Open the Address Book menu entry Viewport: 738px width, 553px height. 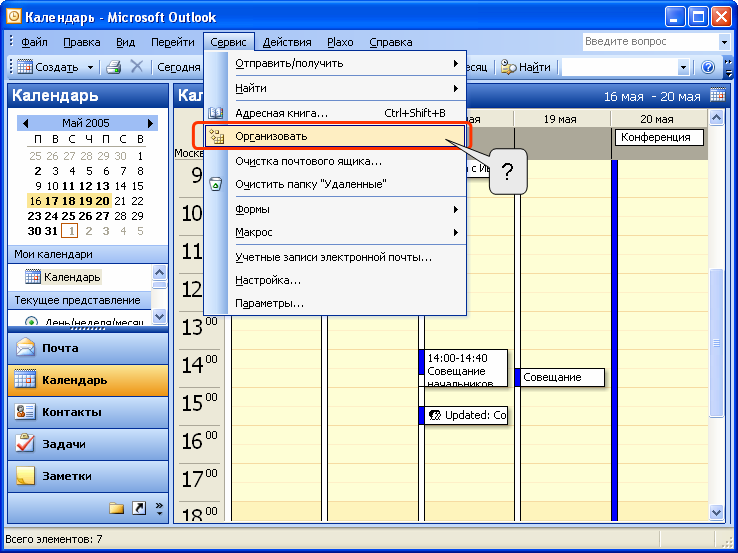[336, 113]
